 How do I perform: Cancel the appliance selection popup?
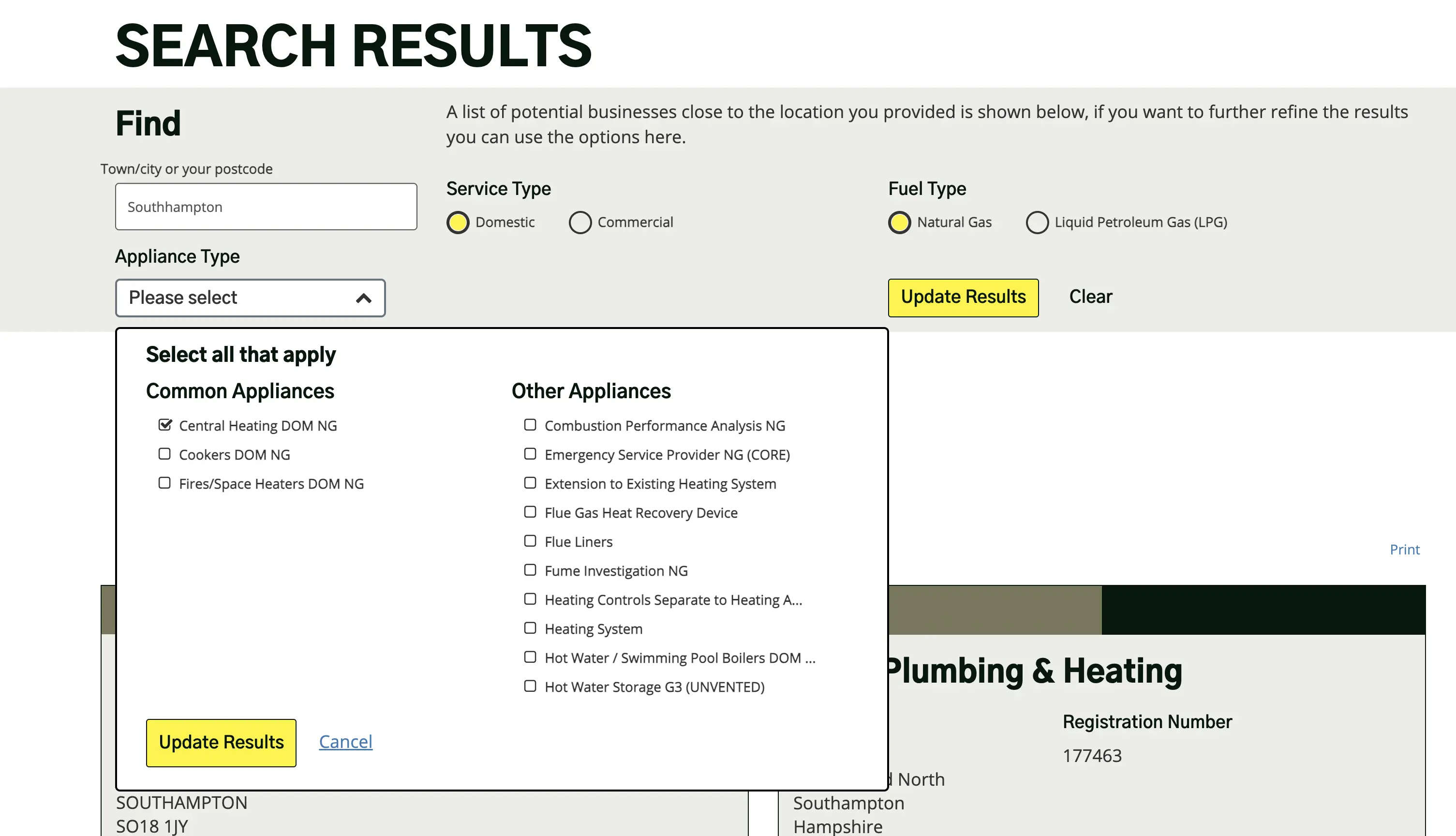point(345,742)
